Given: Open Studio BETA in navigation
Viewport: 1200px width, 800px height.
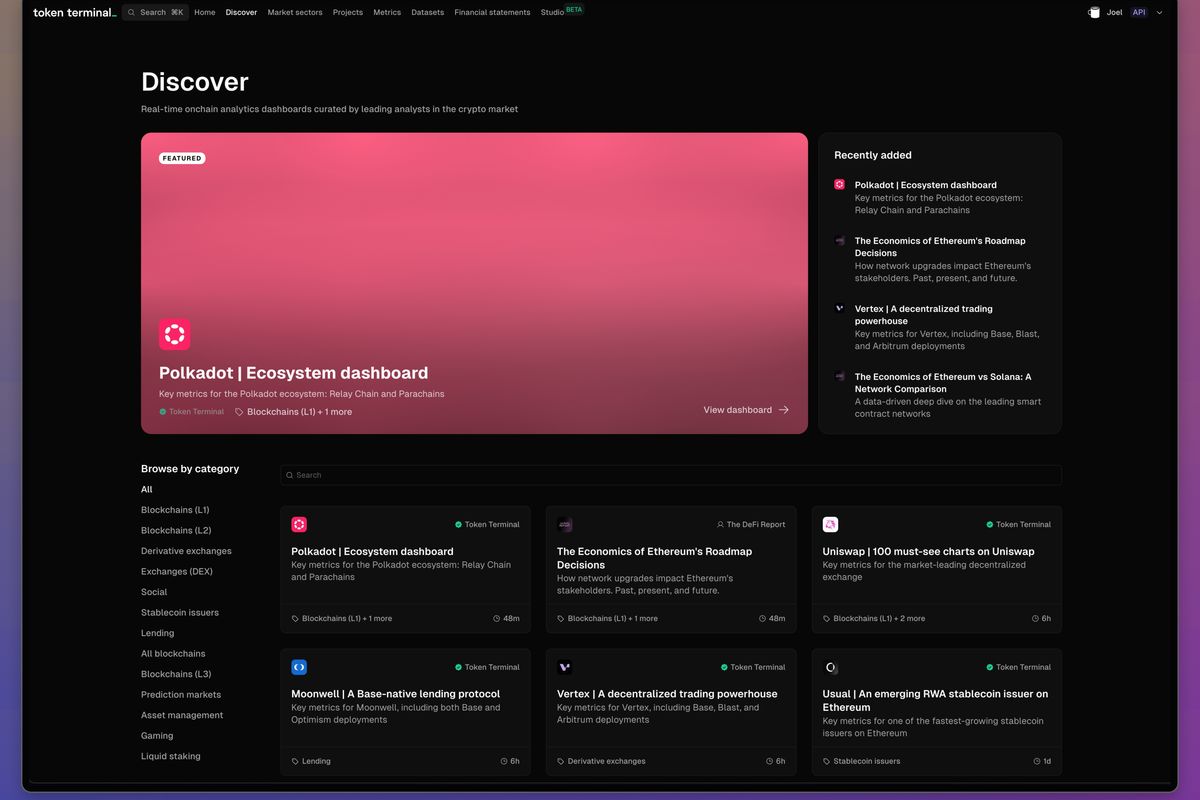Looking at the screenshot, I should [562, 12].
